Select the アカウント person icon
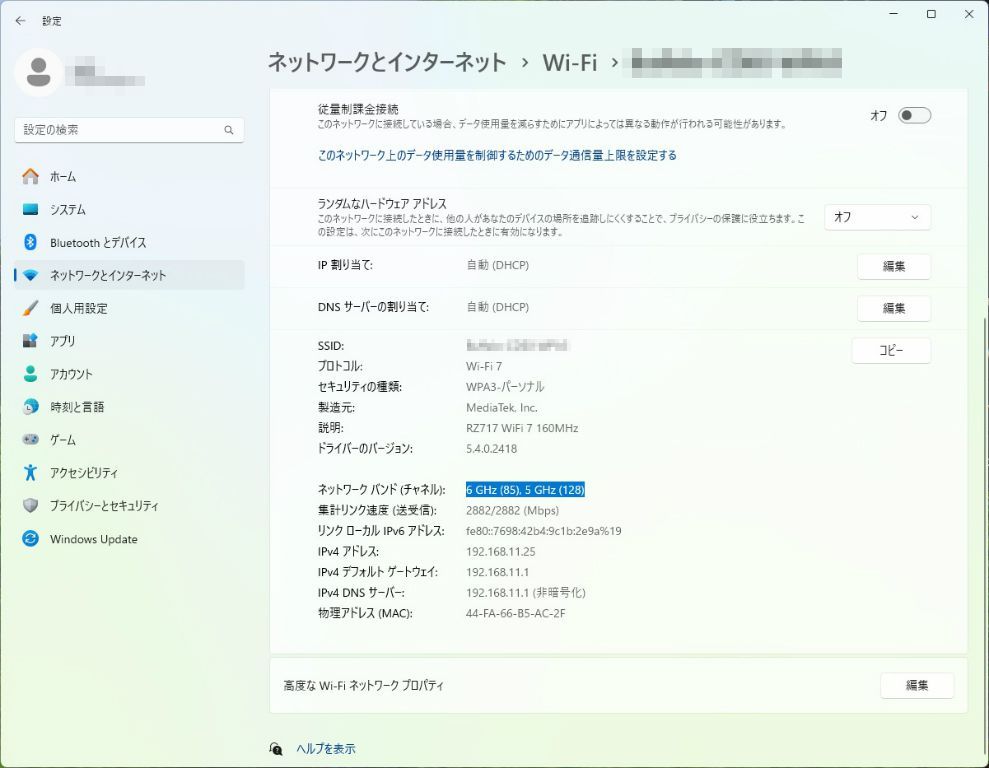The image size is (989, 768). [30, 374]
